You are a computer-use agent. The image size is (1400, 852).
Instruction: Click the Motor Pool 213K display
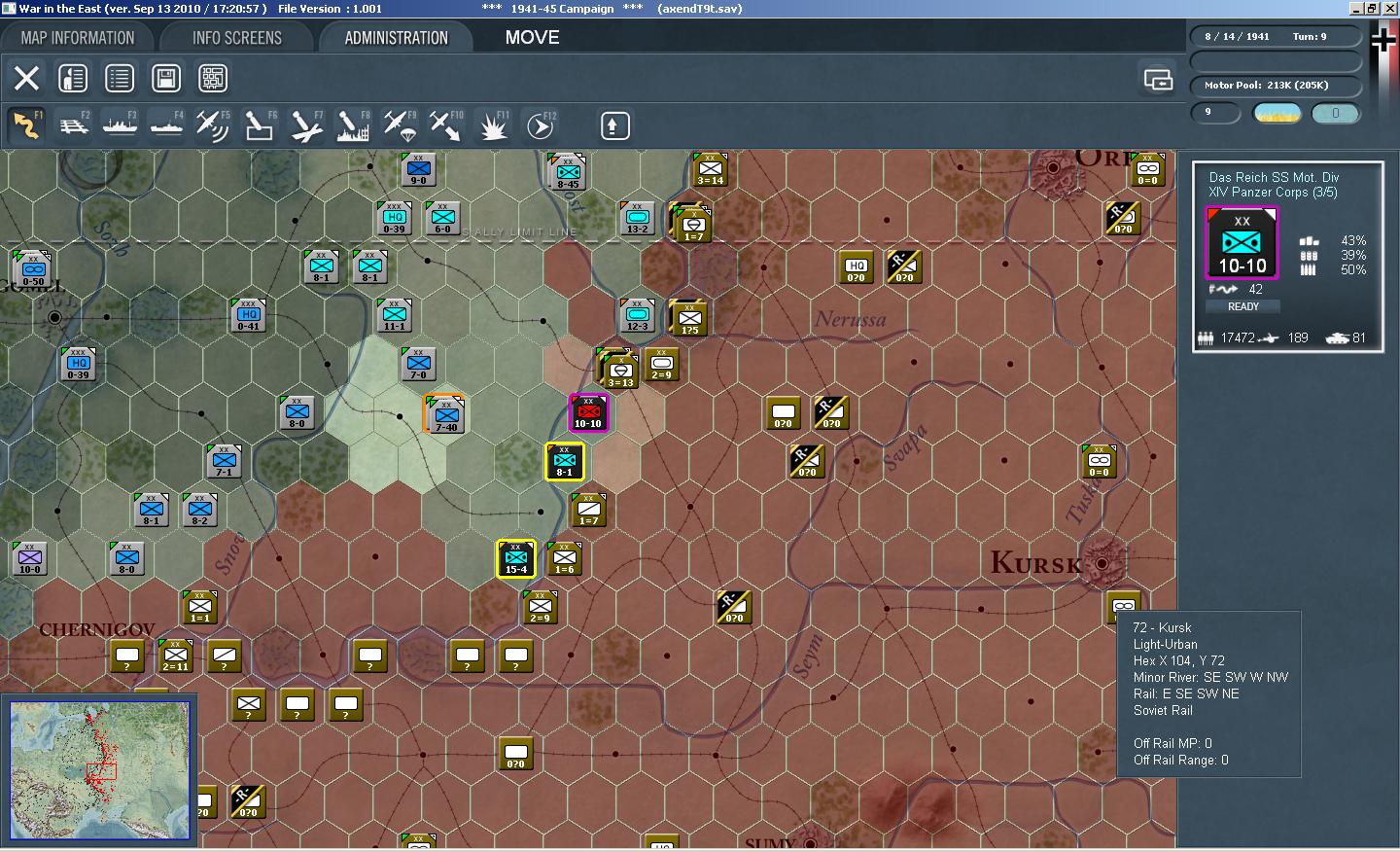tap(1276, 86)
